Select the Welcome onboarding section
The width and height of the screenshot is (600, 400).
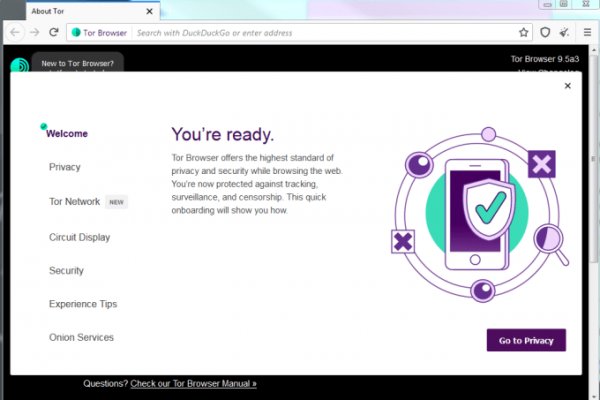coord(68,134)
